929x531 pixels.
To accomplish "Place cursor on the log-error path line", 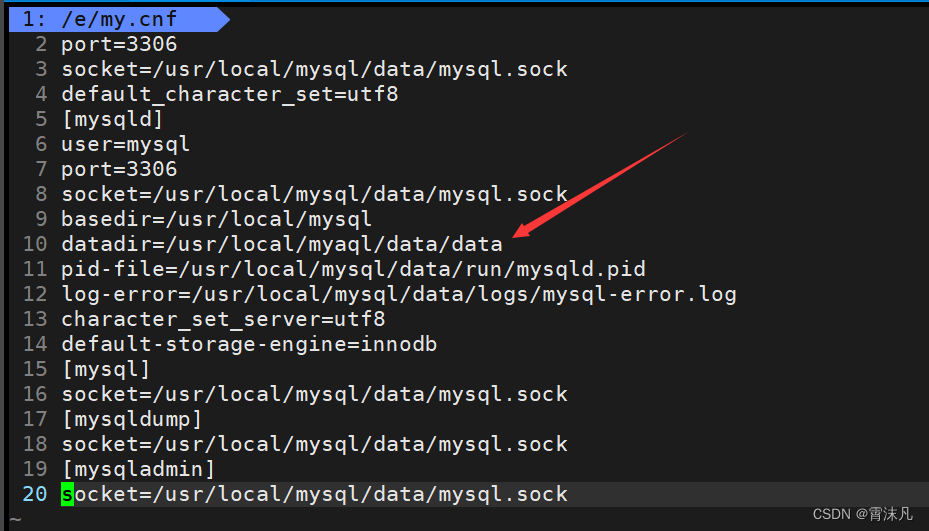I will click(x=398, y=294).
